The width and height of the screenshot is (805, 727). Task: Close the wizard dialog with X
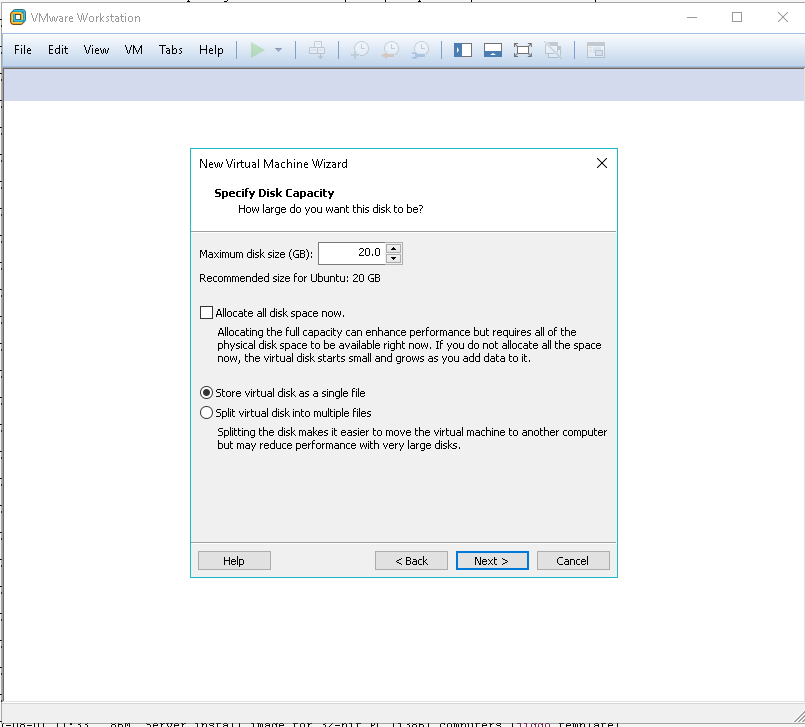point(602,163)
